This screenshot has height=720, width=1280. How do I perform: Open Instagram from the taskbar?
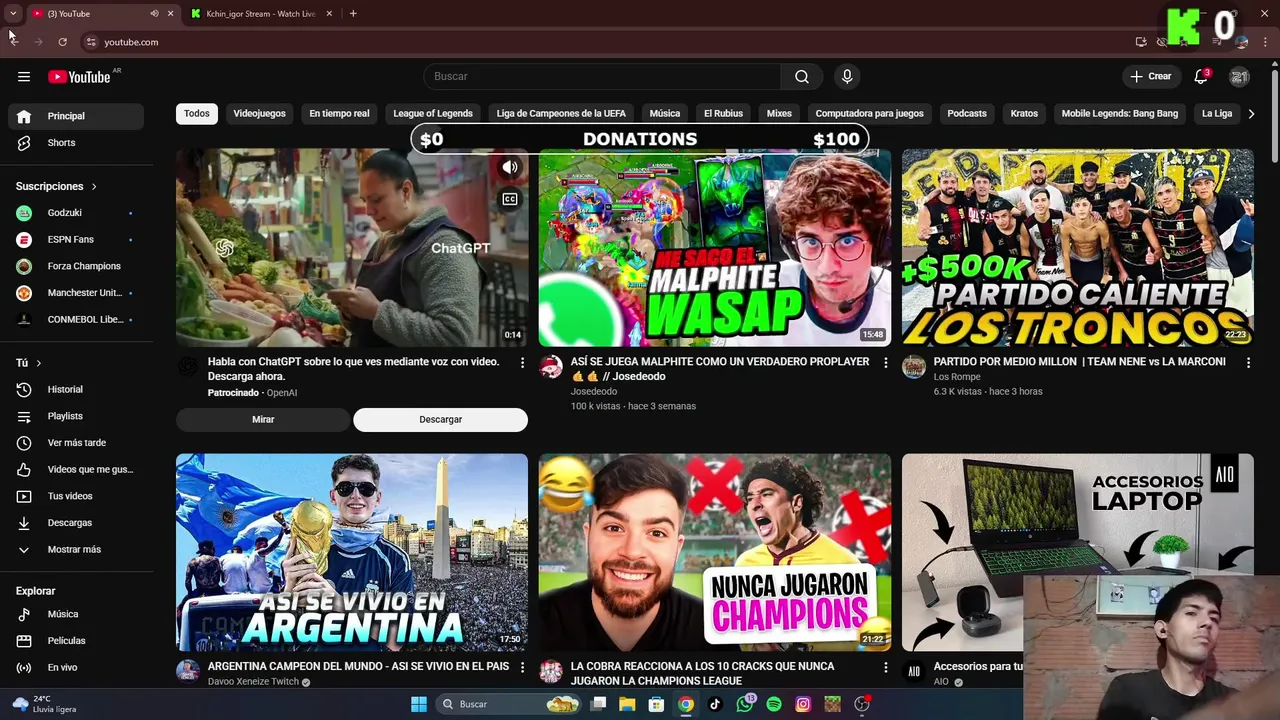point(803,704)
